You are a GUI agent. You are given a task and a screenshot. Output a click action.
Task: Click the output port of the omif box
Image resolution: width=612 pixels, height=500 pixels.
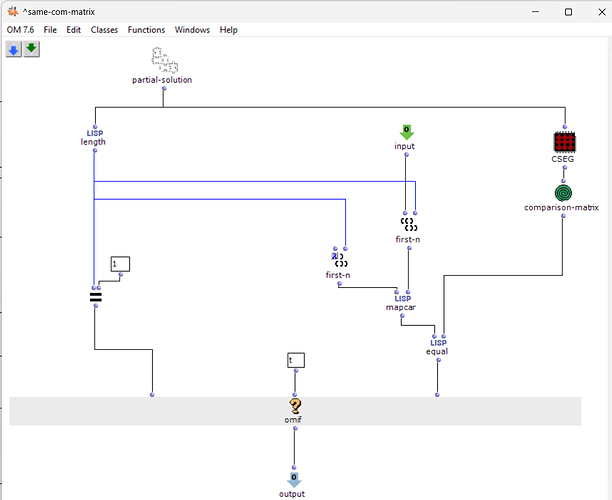pyautogui.click(x=295, y=428)
